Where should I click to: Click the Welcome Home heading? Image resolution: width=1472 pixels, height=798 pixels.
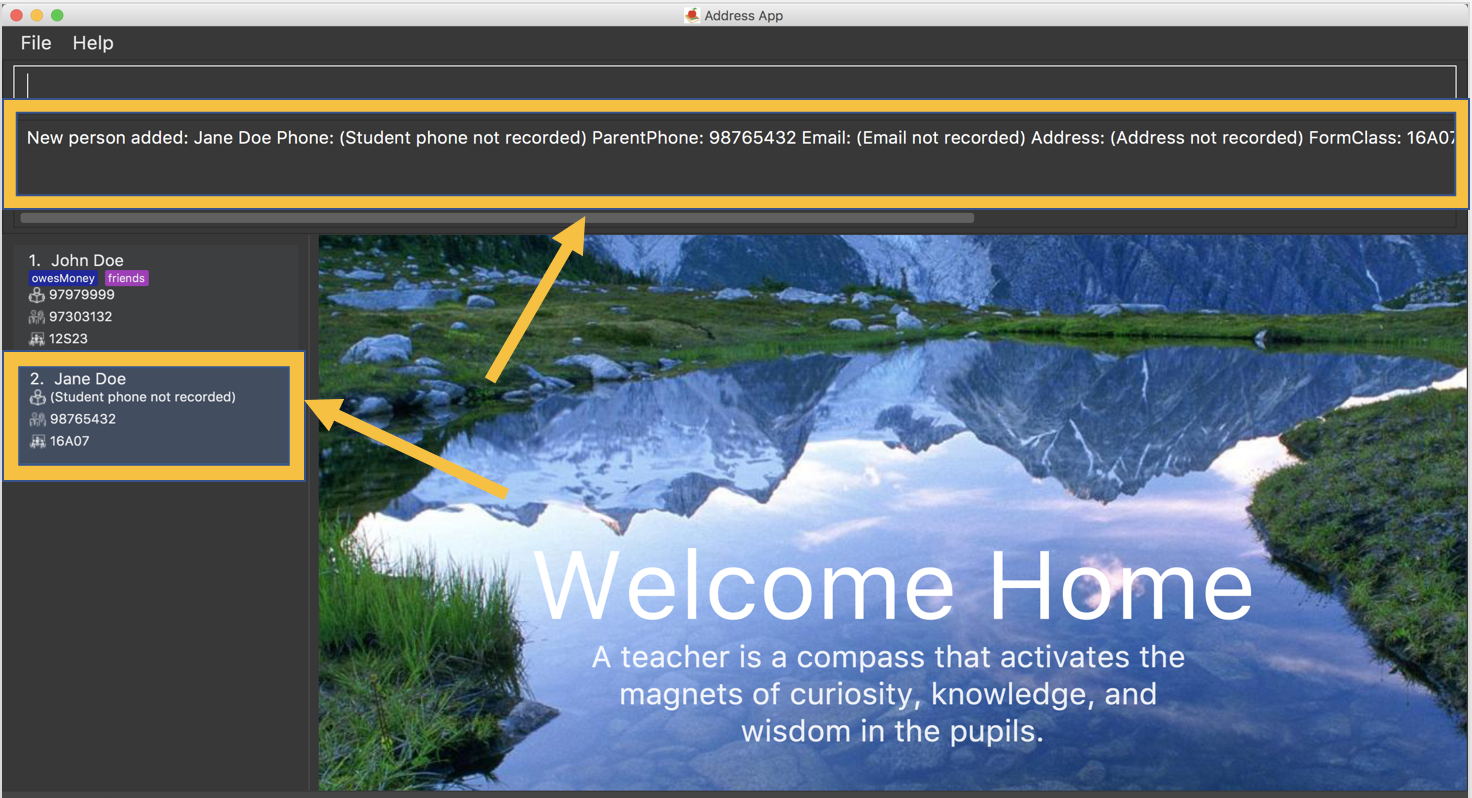click(893, 586)
